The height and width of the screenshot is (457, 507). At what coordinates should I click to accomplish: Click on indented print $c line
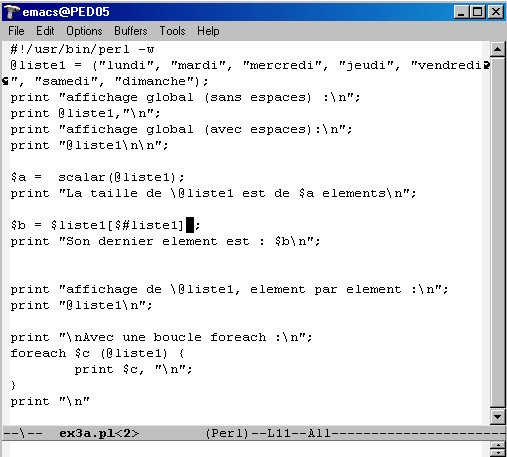tap(133, 369)
